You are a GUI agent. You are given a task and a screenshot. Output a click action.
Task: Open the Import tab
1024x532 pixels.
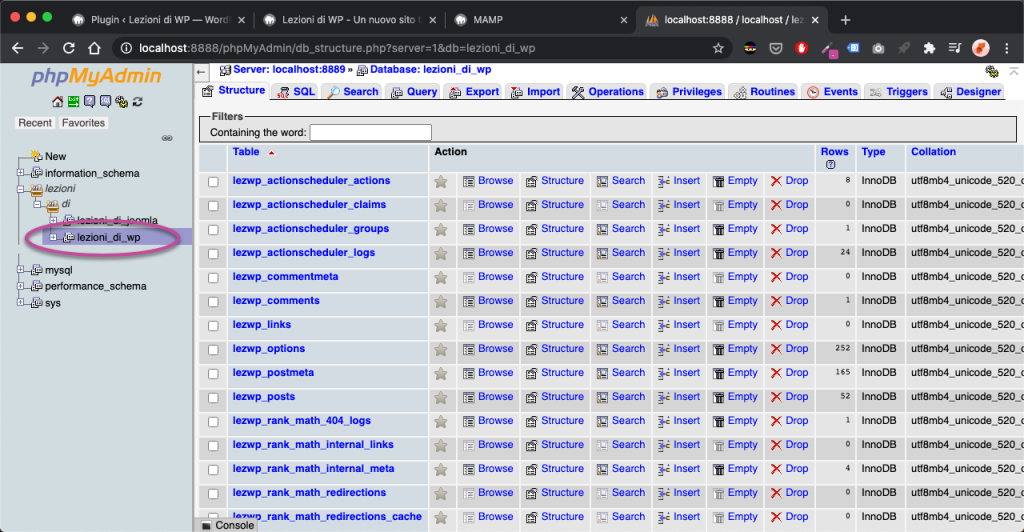point(536,92)
